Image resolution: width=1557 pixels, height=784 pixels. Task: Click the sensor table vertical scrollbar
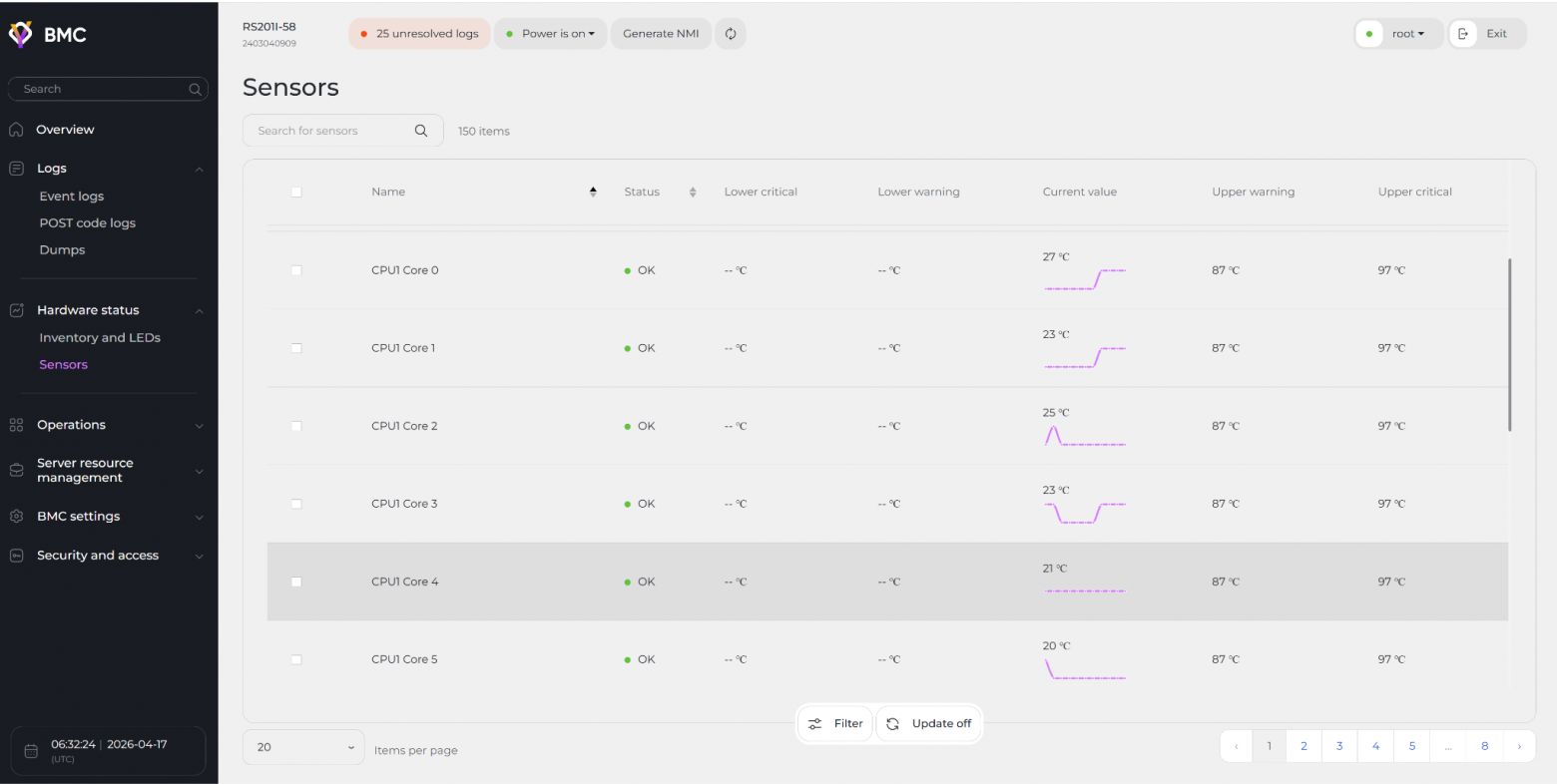pos(1510,345)
